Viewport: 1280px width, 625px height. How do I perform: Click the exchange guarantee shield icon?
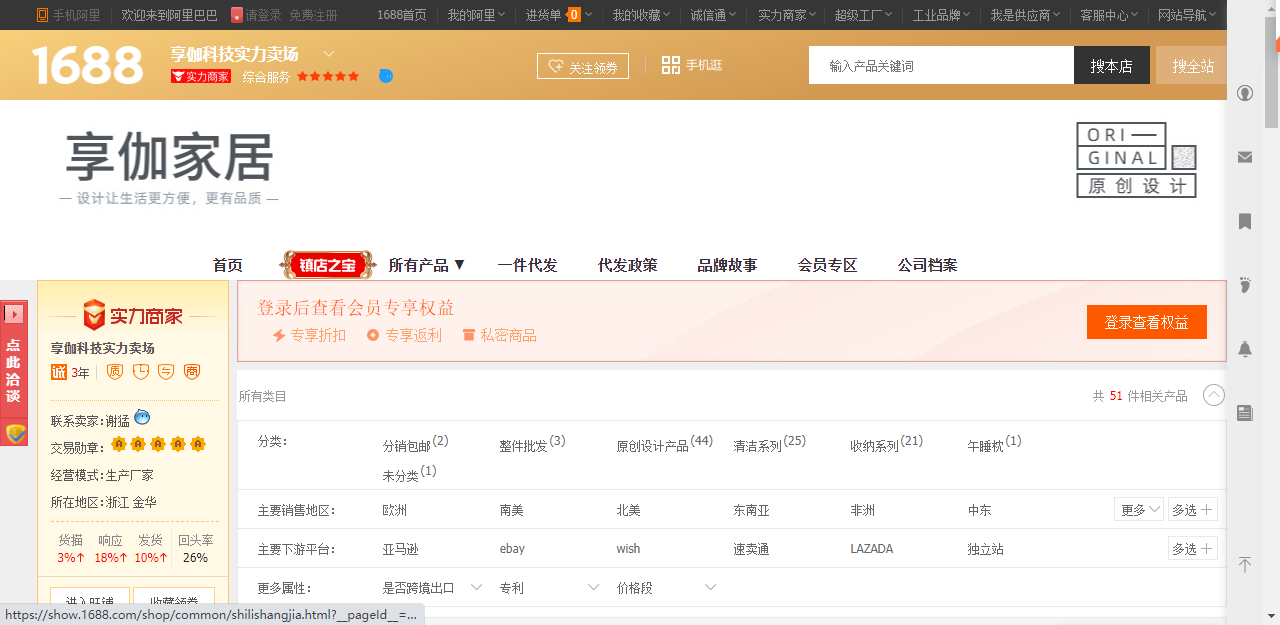166,372
